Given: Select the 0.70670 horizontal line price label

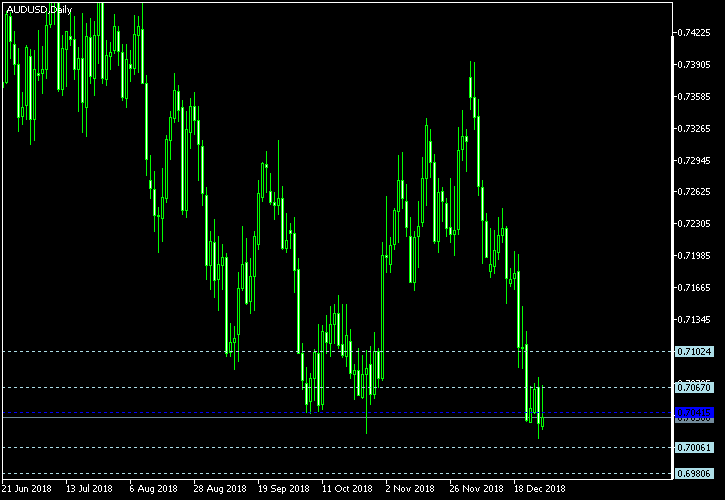Looking at the screenshot, I should pyautogui.click(x=694, y=387).
